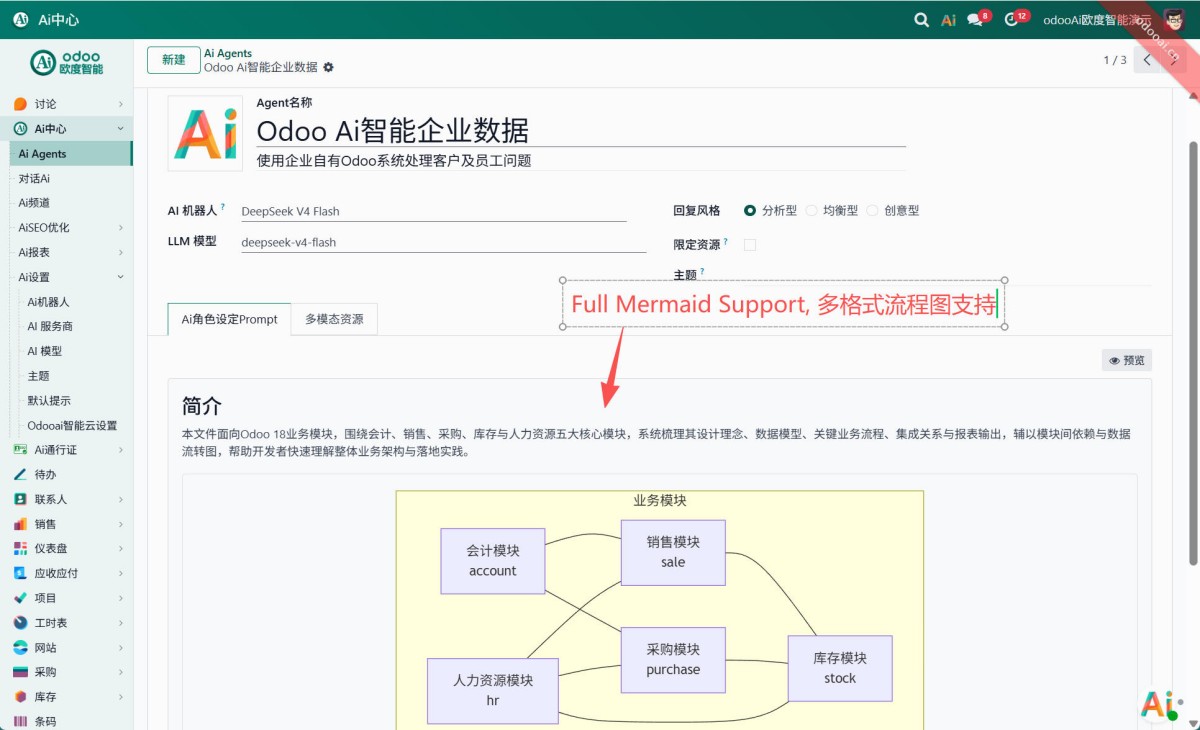Open activities clock icon with badge 12
This screenshot has height=730, width=1200.
[1013, 19]
